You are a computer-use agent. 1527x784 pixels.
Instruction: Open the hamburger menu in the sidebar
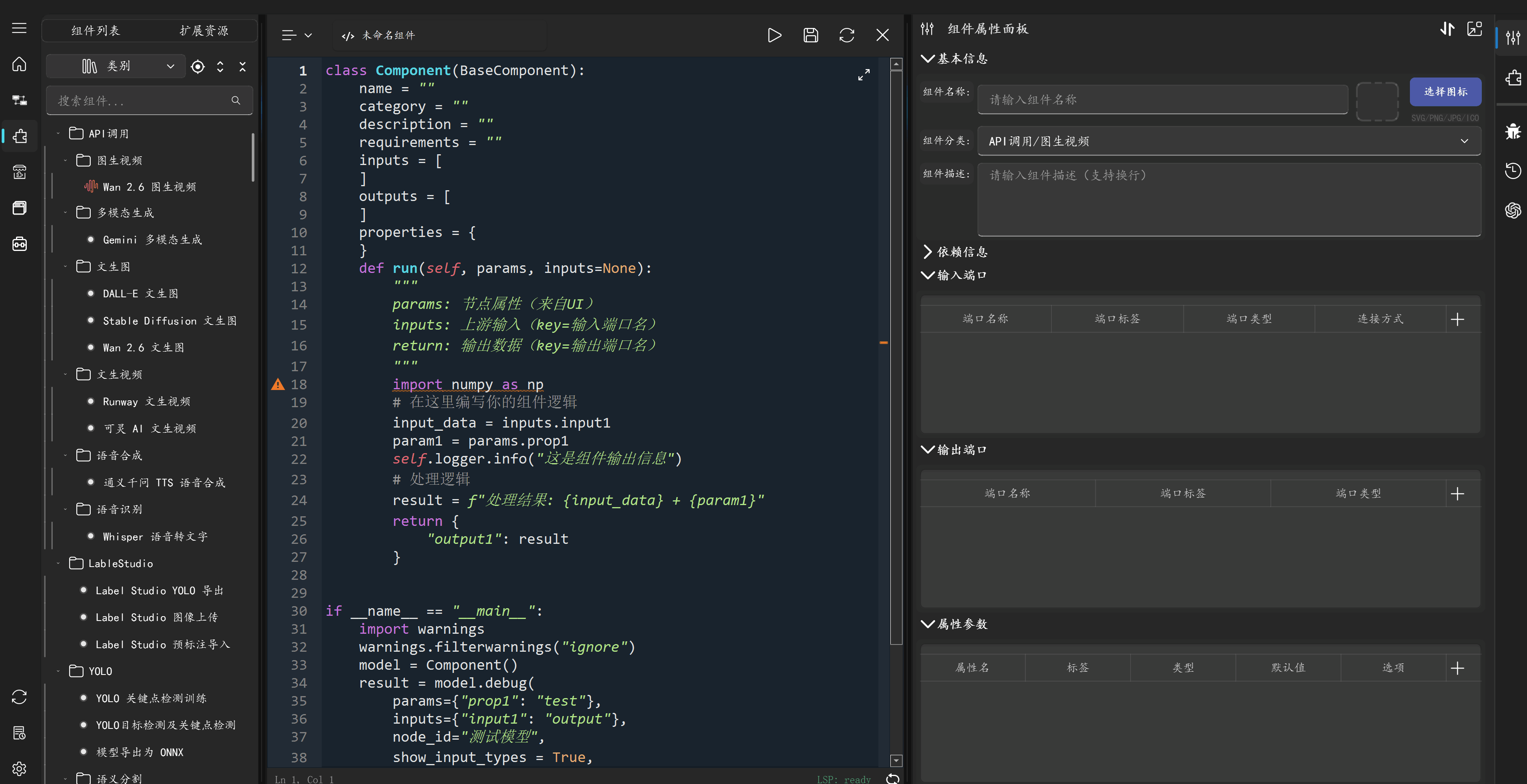(20, 28)
